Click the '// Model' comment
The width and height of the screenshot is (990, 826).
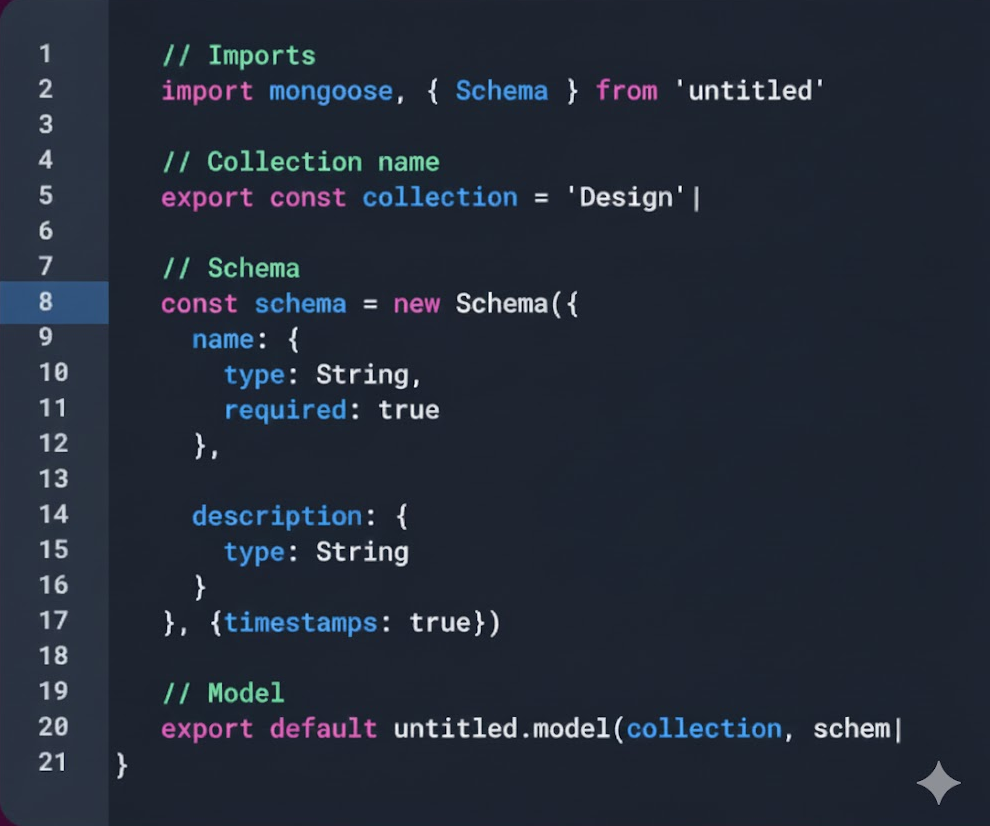[223, 693]
